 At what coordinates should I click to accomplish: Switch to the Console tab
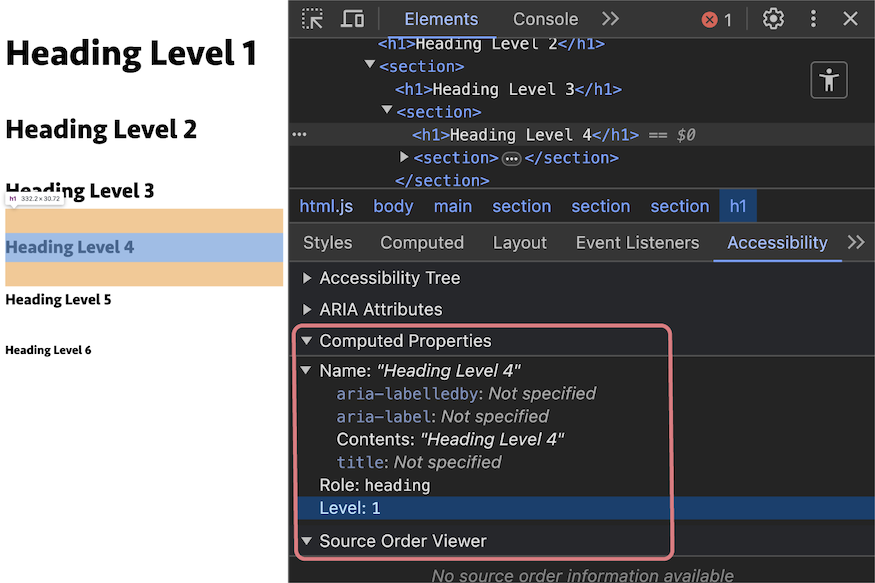pos(545,20)
